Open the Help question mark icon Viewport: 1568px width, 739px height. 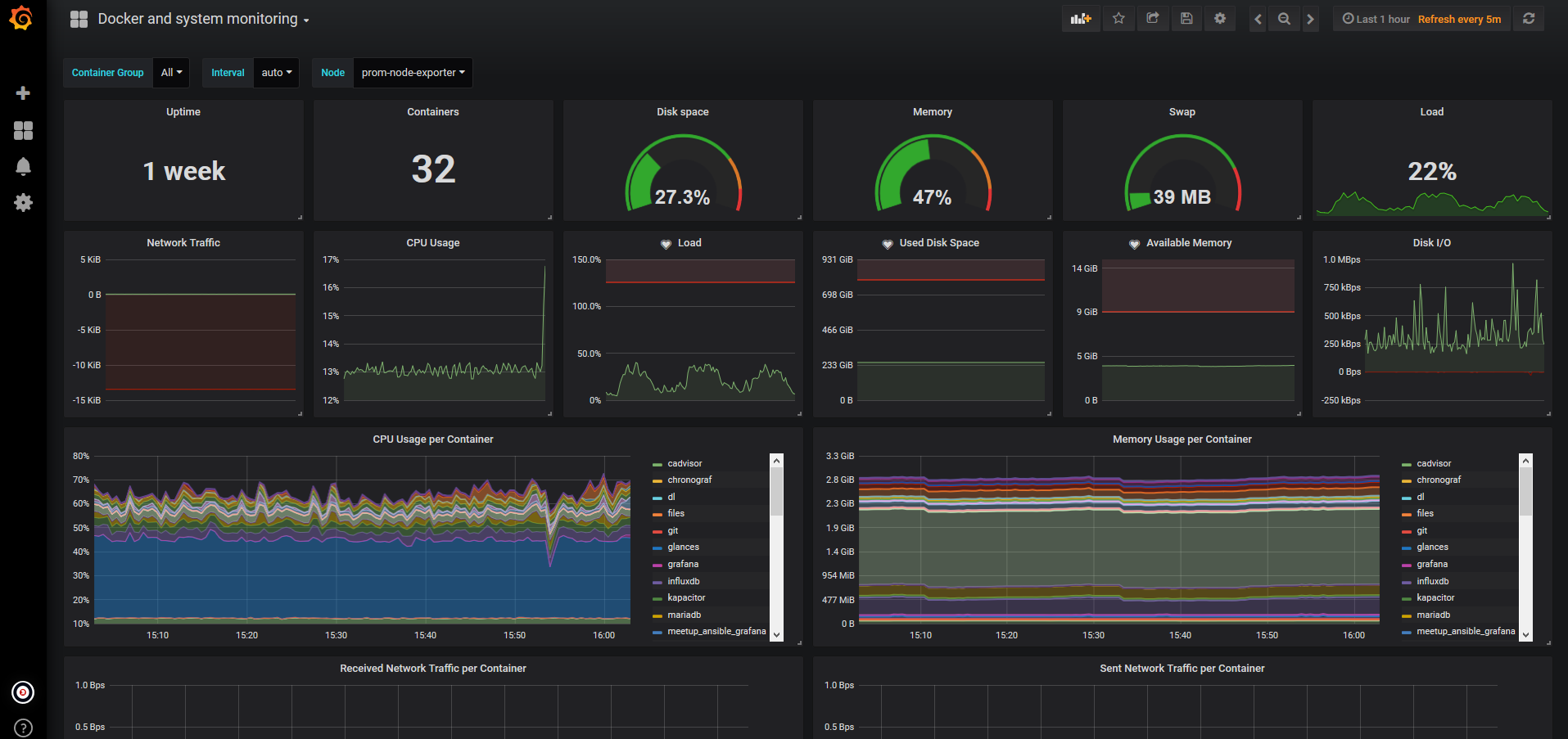pyautogui.click(x=23, y=728)
